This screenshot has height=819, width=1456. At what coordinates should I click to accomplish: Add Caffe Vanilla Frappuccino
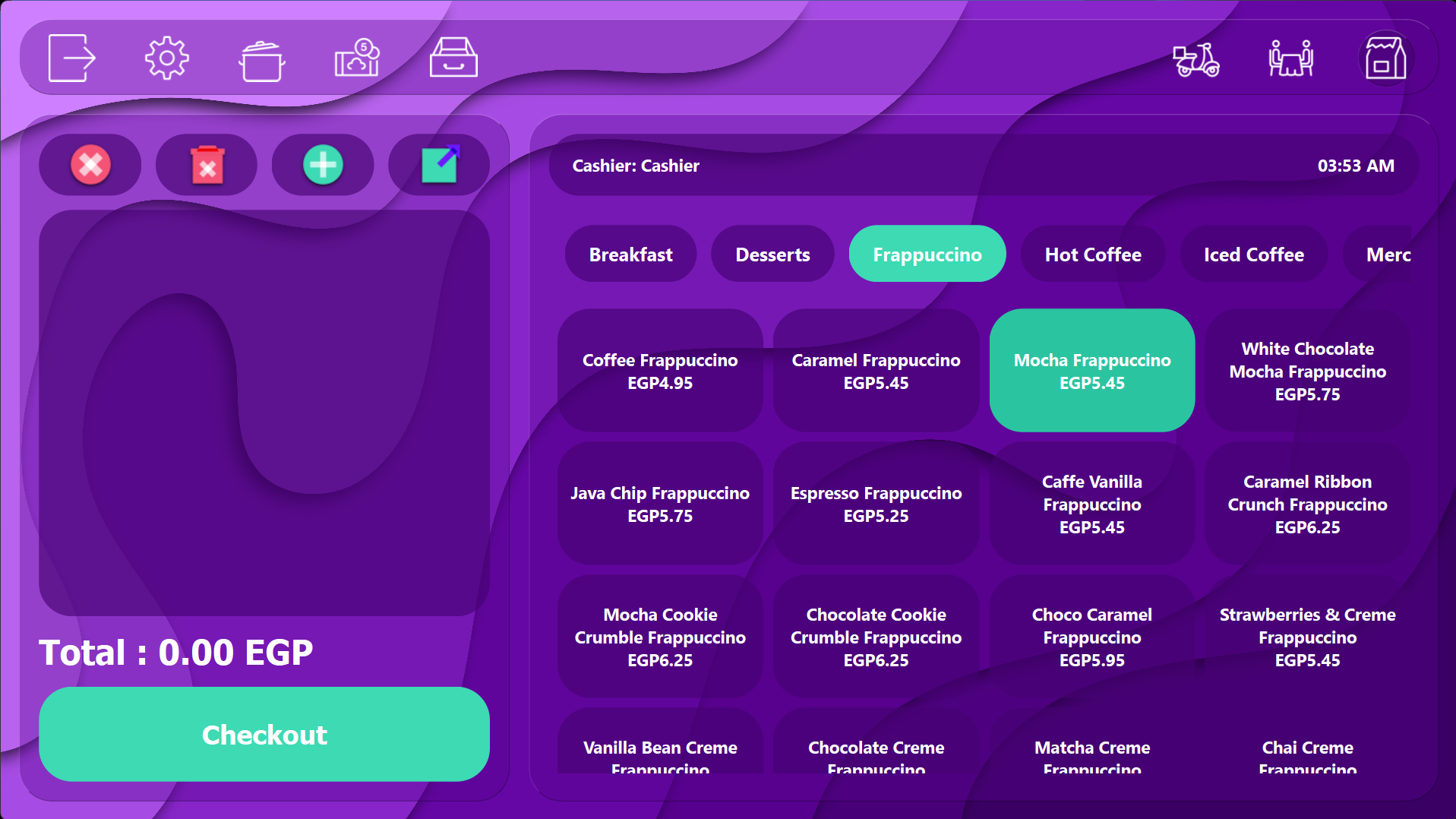click(x=1092, y=504)
